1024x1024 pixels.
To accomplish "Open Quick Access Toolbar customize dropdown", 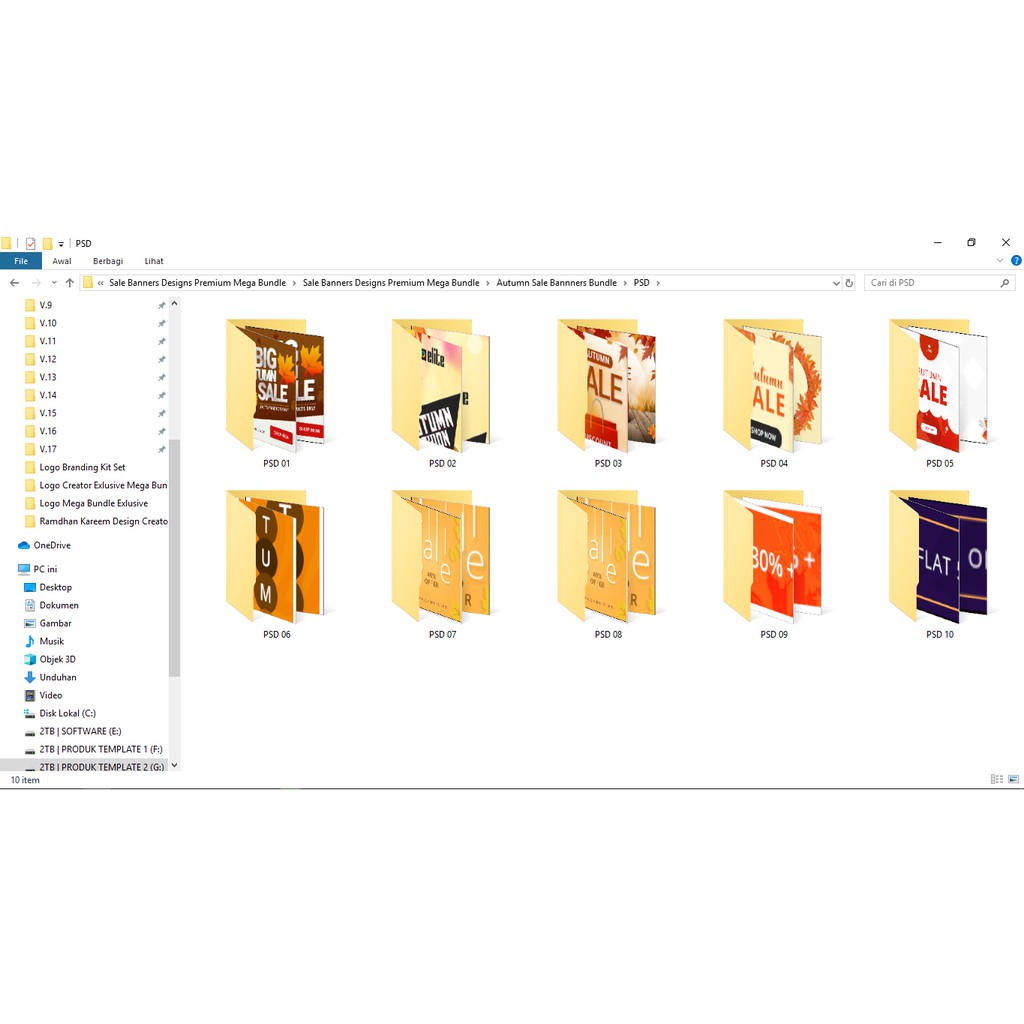I will pyautogui.click(x=61, y=244).
